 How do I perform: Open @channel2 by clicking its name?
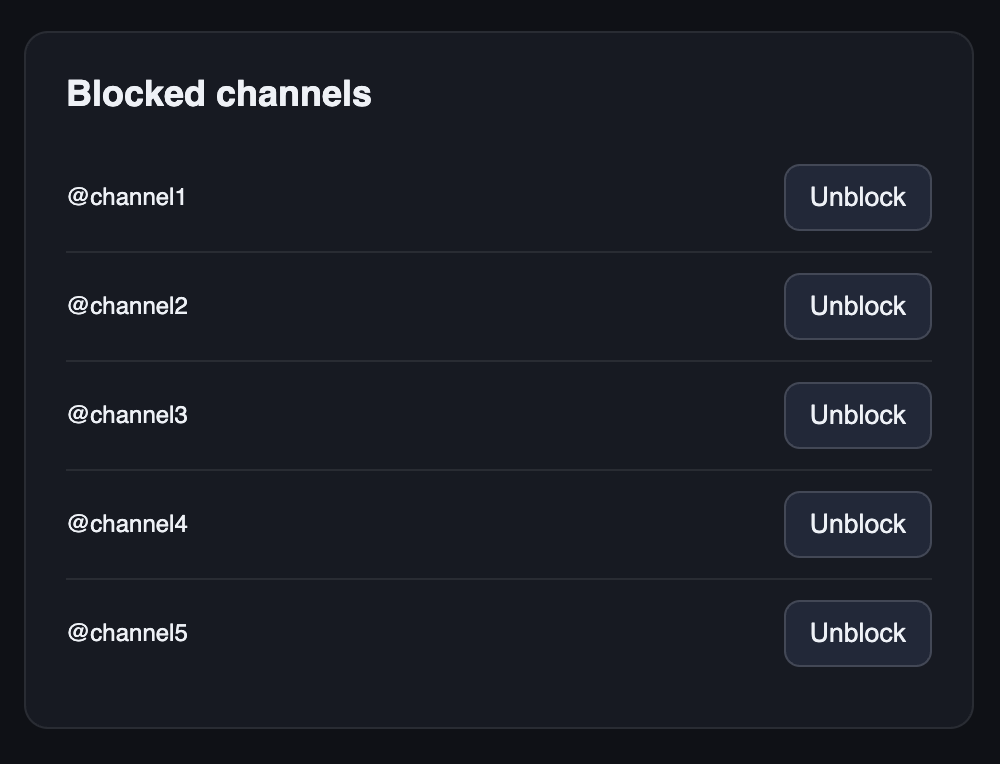pyautogui.click(x=126, y=306)
